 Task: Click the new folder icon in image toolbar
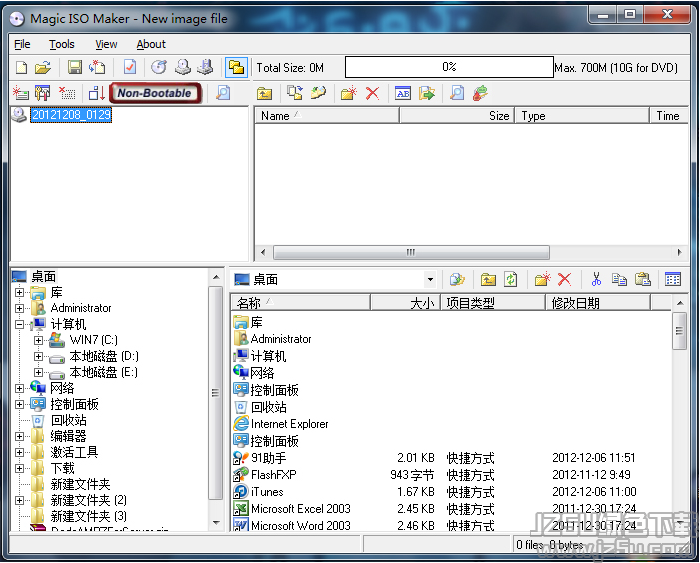348,93
